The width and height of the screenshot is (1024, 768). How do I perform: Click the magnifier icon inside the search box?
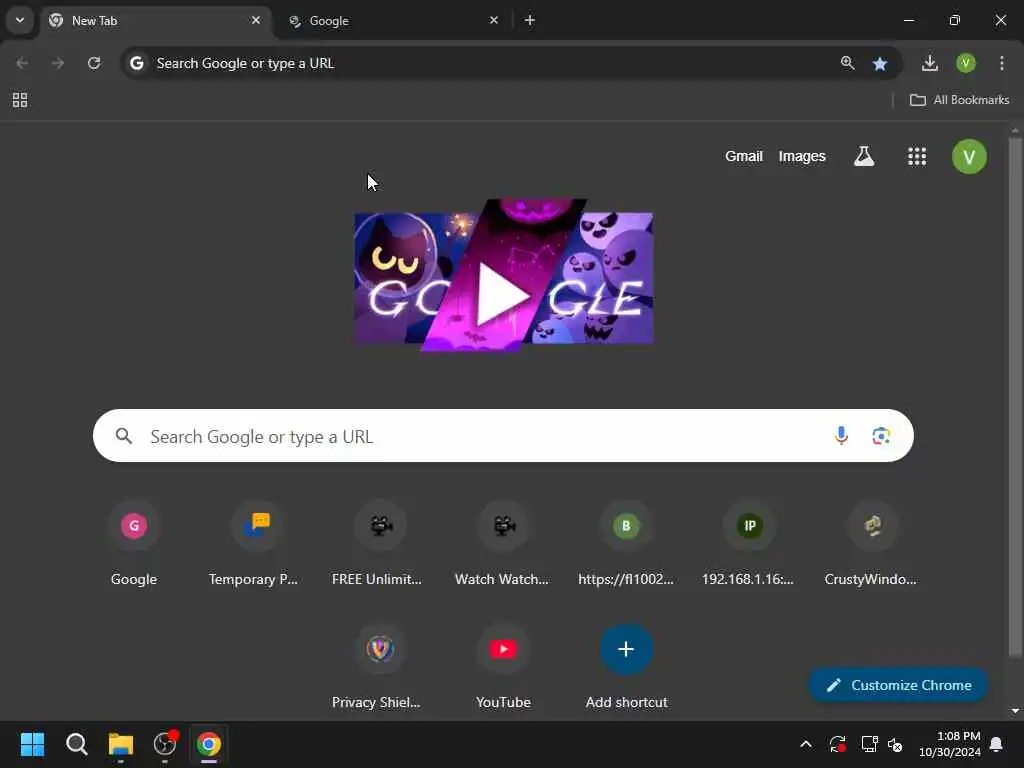tap(124, 436)
